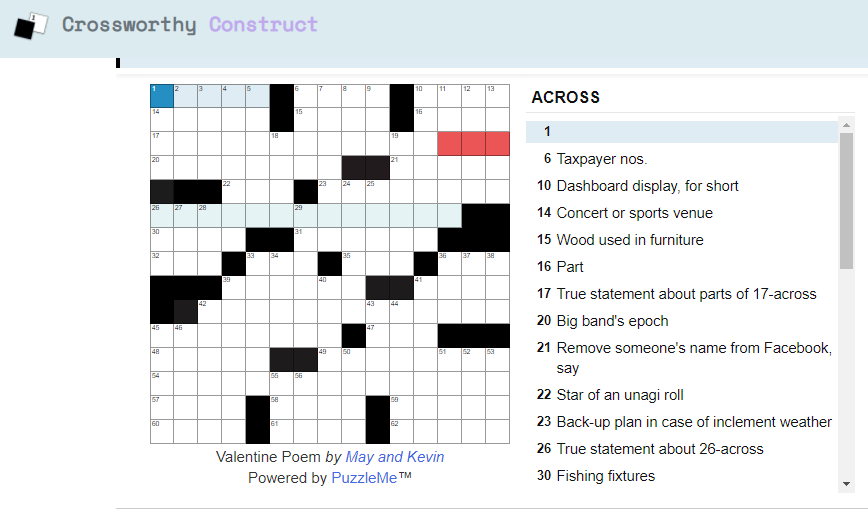Select clue 20 Big band's epoch

612,321
